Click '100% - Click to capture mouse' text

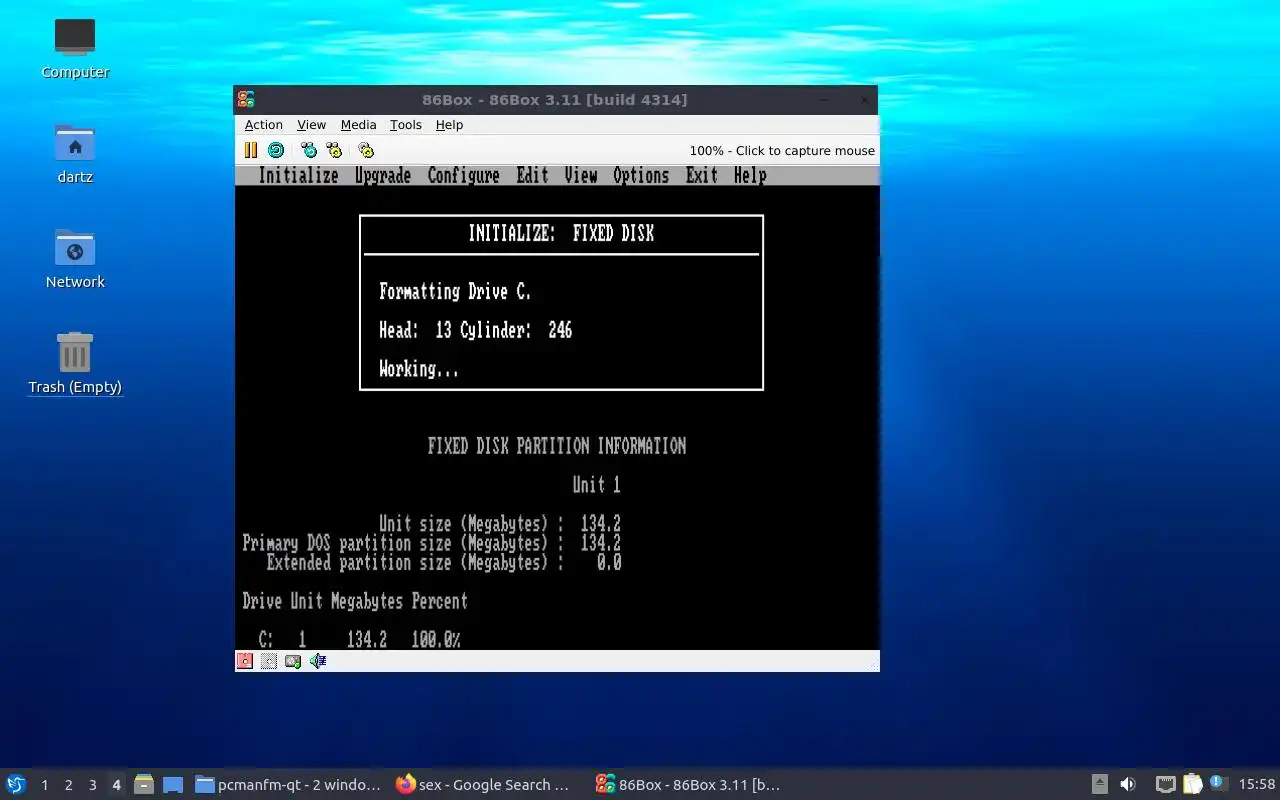click(782, 150)
